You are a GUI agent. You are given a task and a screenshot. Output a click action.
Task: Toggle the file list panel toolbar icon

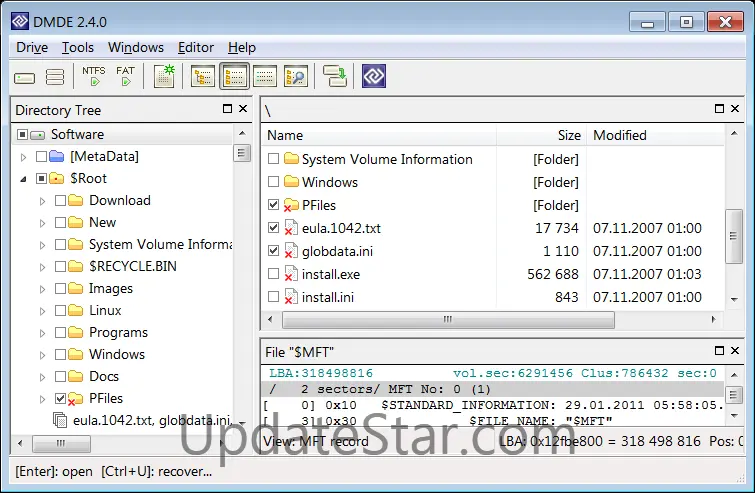234,76
